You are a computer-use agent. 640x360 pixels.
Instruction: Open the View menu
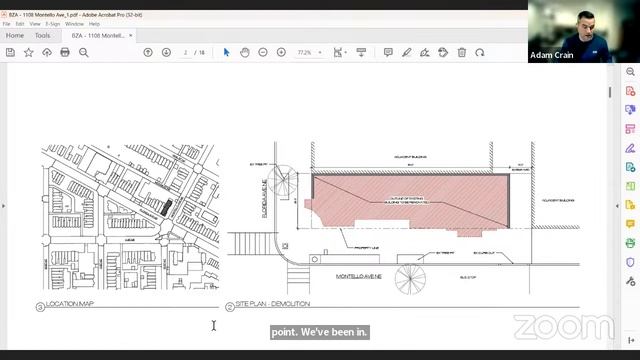(x=35, y=24)
